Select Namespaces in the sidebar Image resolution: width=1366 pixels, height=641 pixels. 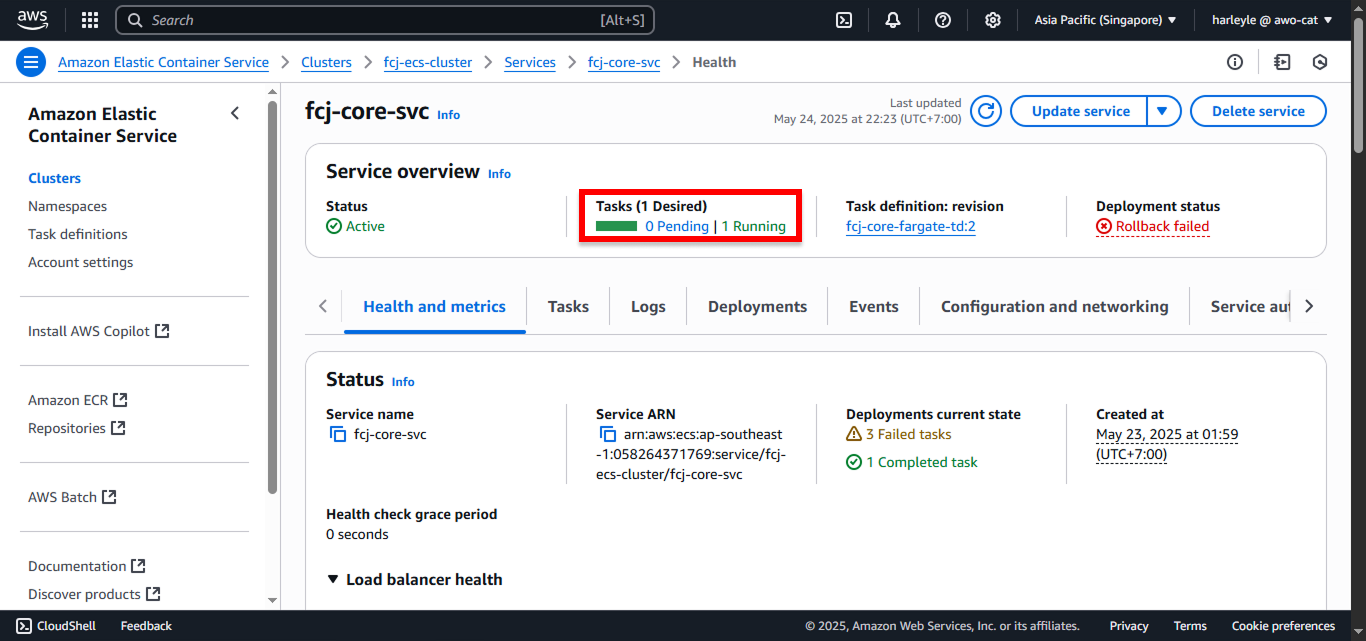[67, 206]
